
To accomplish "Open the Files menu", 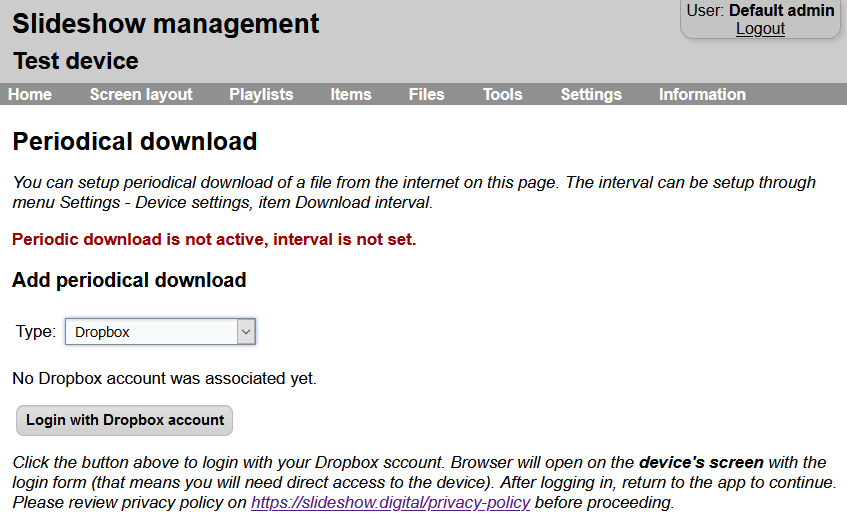I will [x=426, y=94].
